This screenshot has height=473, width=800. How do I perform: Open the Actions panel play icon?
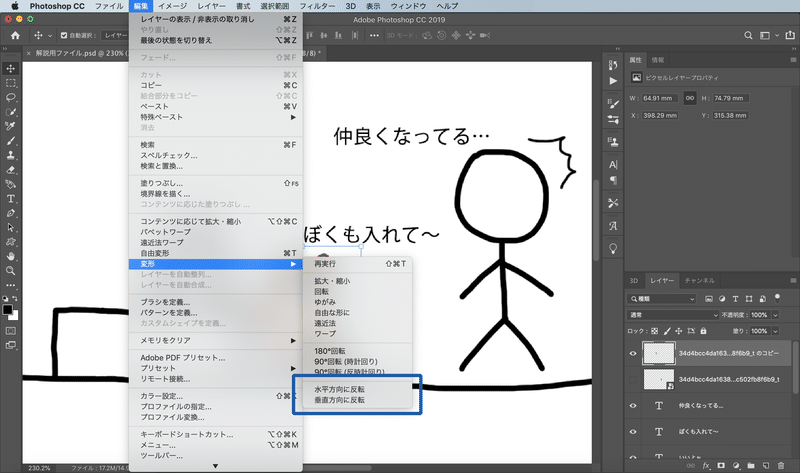coord(613,81)
